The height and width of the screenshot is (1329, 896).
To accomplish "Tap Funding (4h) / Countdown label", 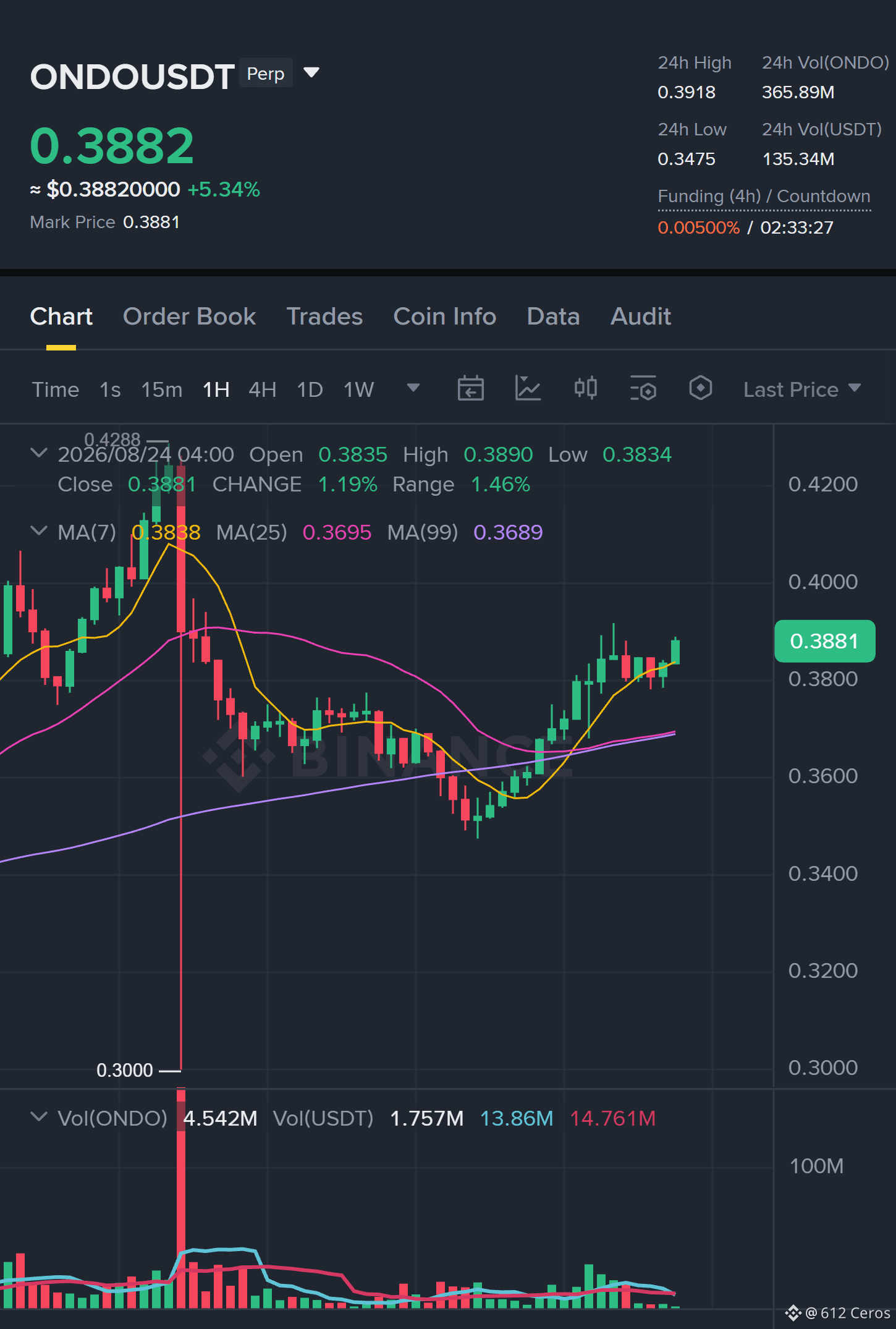I will click(764, 197).
